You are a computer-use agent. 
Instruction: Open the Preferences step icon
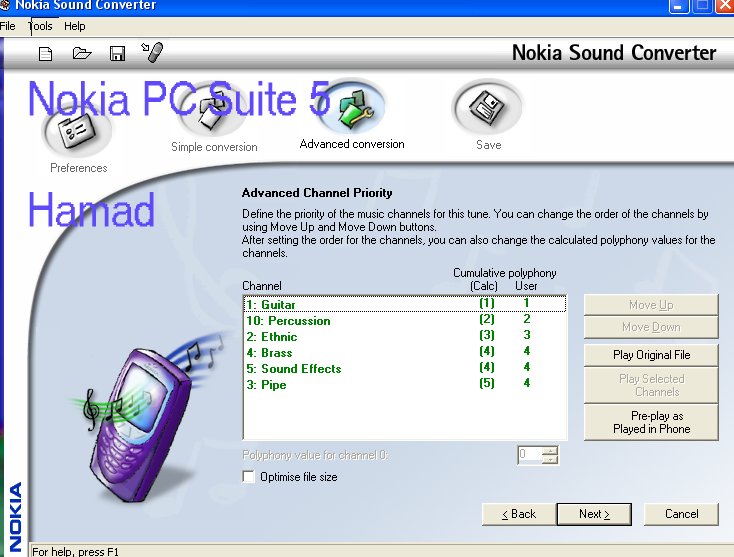[x=78, y=132]
